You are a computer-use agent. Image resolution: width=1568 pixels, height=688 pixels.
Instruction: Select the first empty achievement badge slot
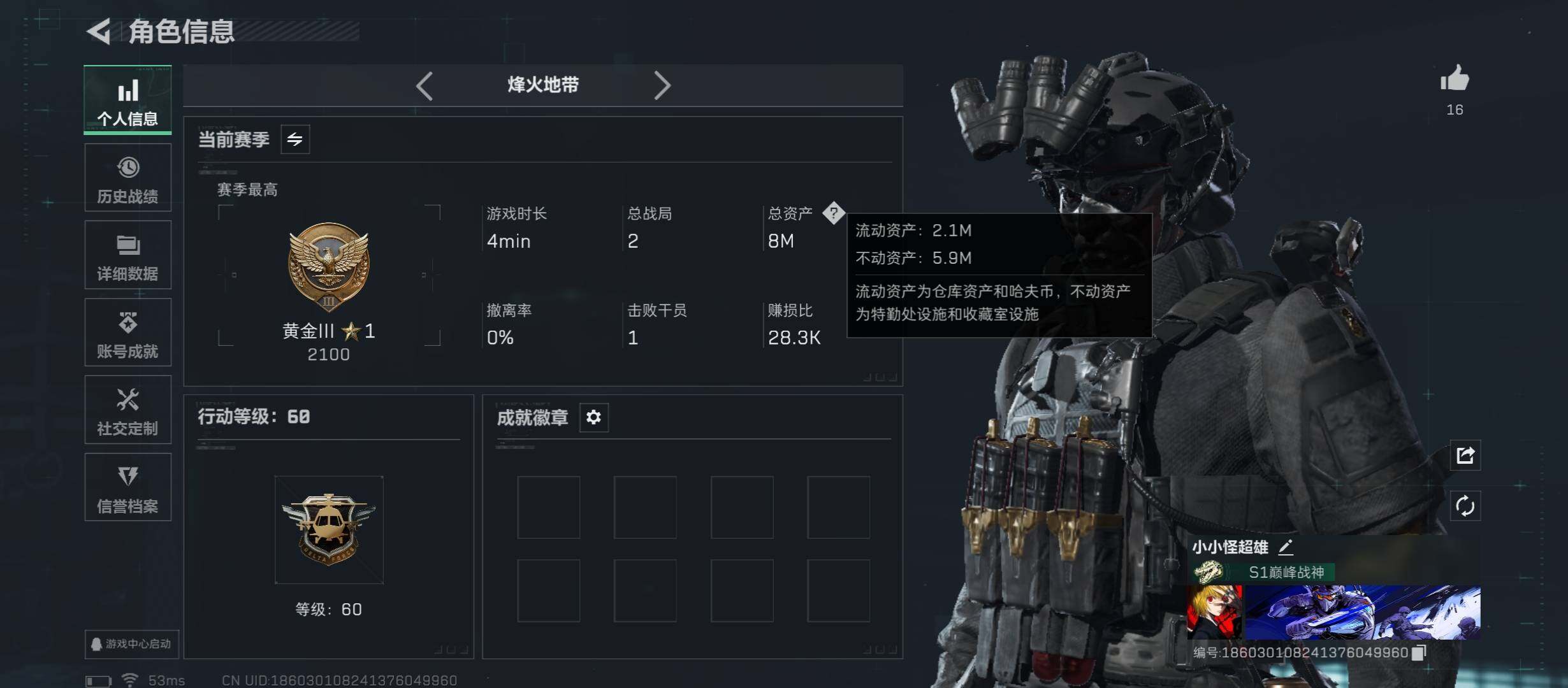point(548,507)
